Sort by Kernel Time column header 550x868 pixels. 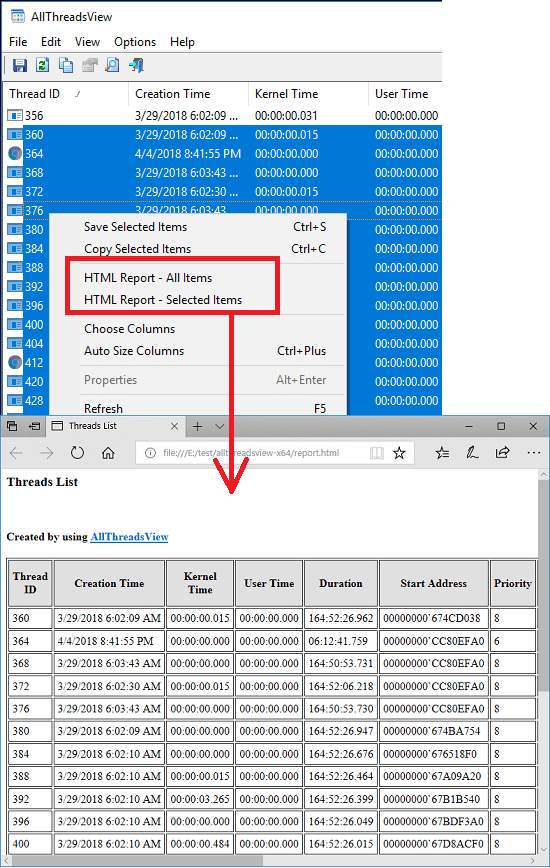[x=308, y=94]
